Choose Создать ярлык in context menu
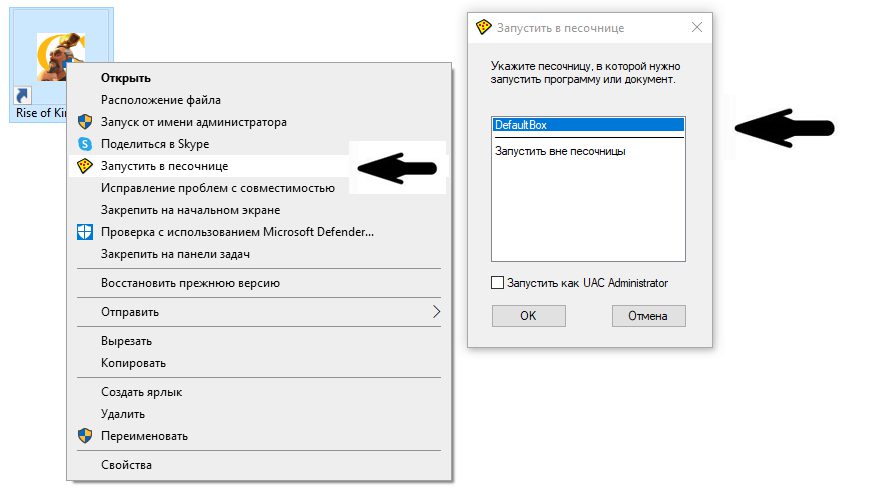Viewport: 877px width, 493px height. (142, 392)
